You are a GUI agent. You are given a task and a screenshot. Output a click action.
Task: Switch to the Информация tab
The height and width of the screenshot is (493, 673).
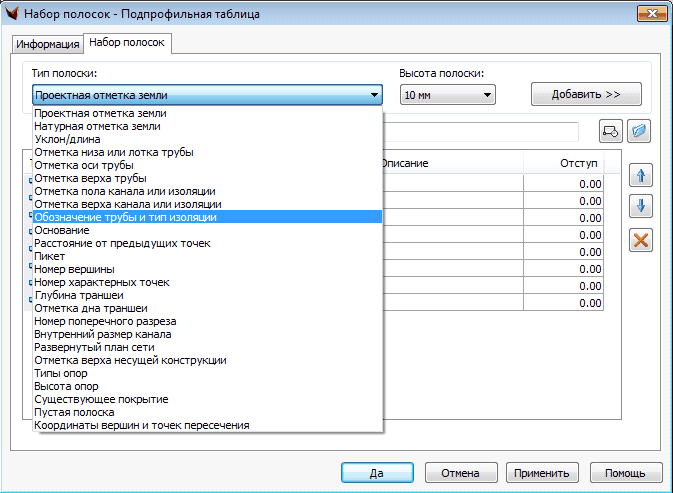point(47,44)
